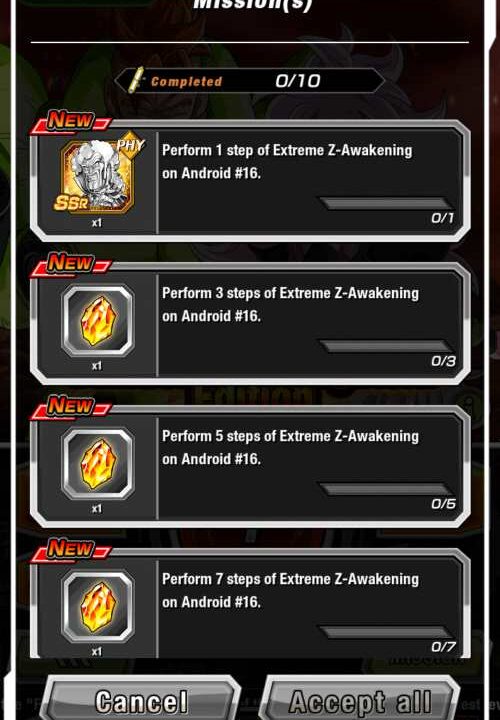500x720 pixels.
Task: Click the Cancel button
Action: coord(141,700)
